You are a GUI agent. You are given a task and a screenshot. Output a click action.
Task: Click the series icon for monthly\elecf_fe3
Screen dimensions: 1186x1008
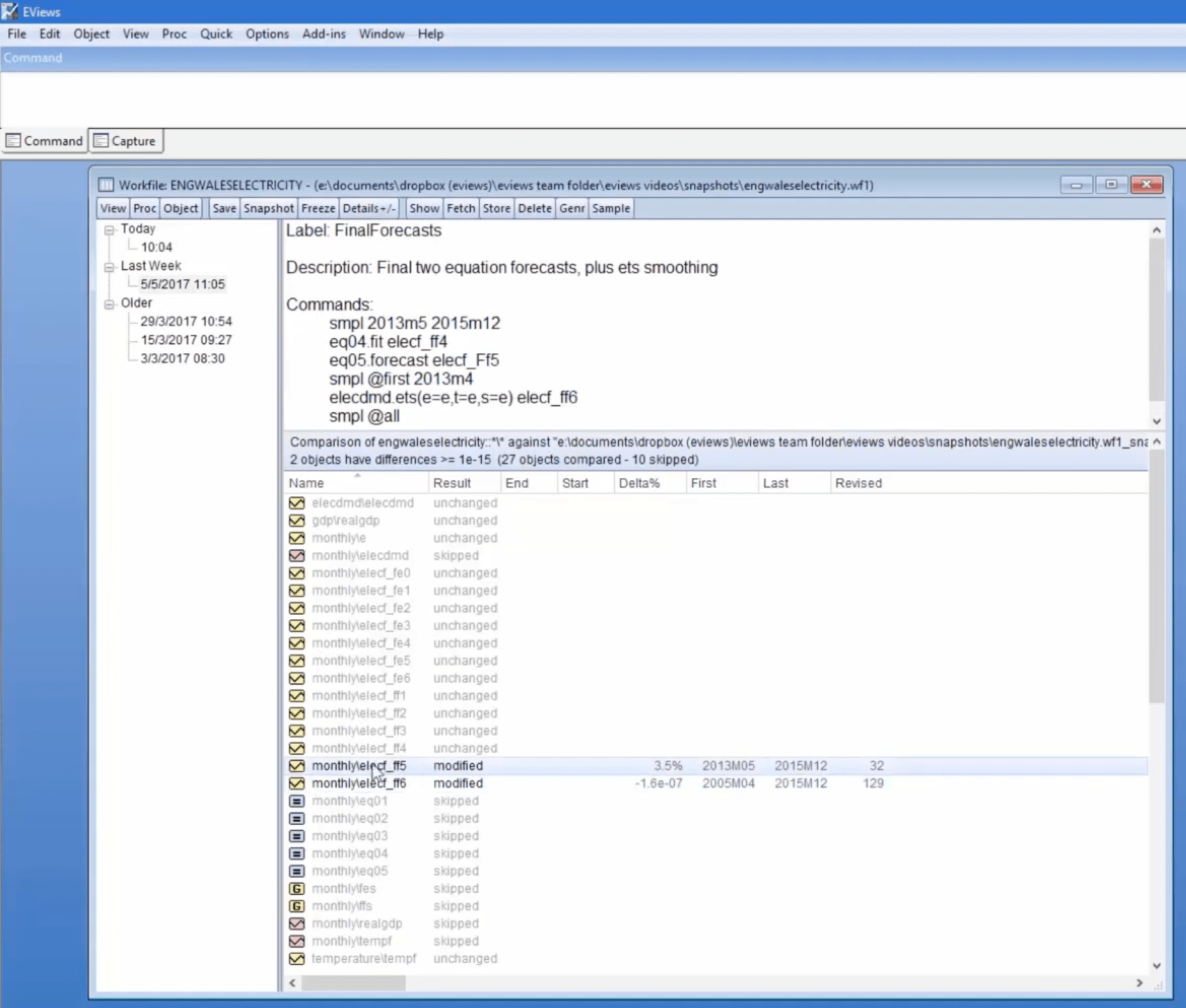tap(296, 625)
